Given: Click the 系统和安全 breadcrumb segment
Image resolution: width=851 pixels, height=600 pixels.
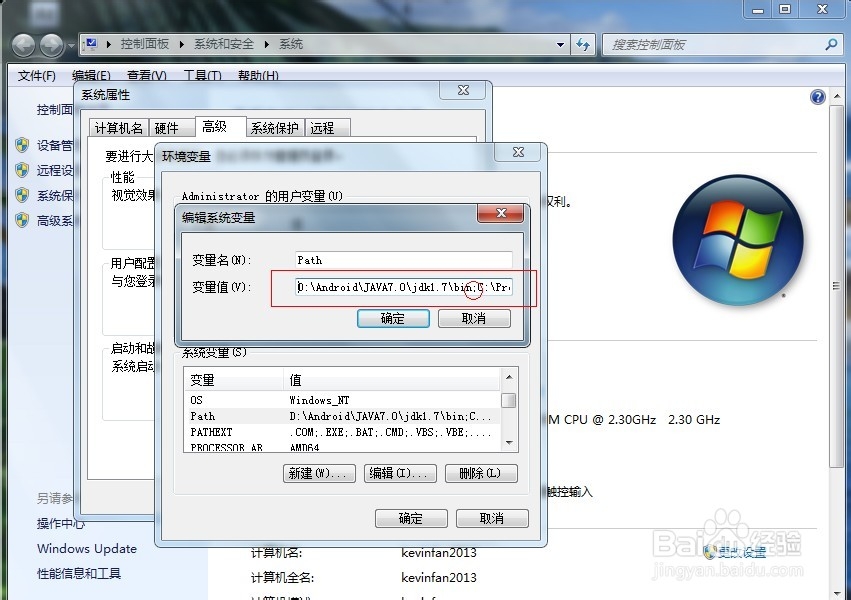Looking at the screenshot, I should pos(224,44).
